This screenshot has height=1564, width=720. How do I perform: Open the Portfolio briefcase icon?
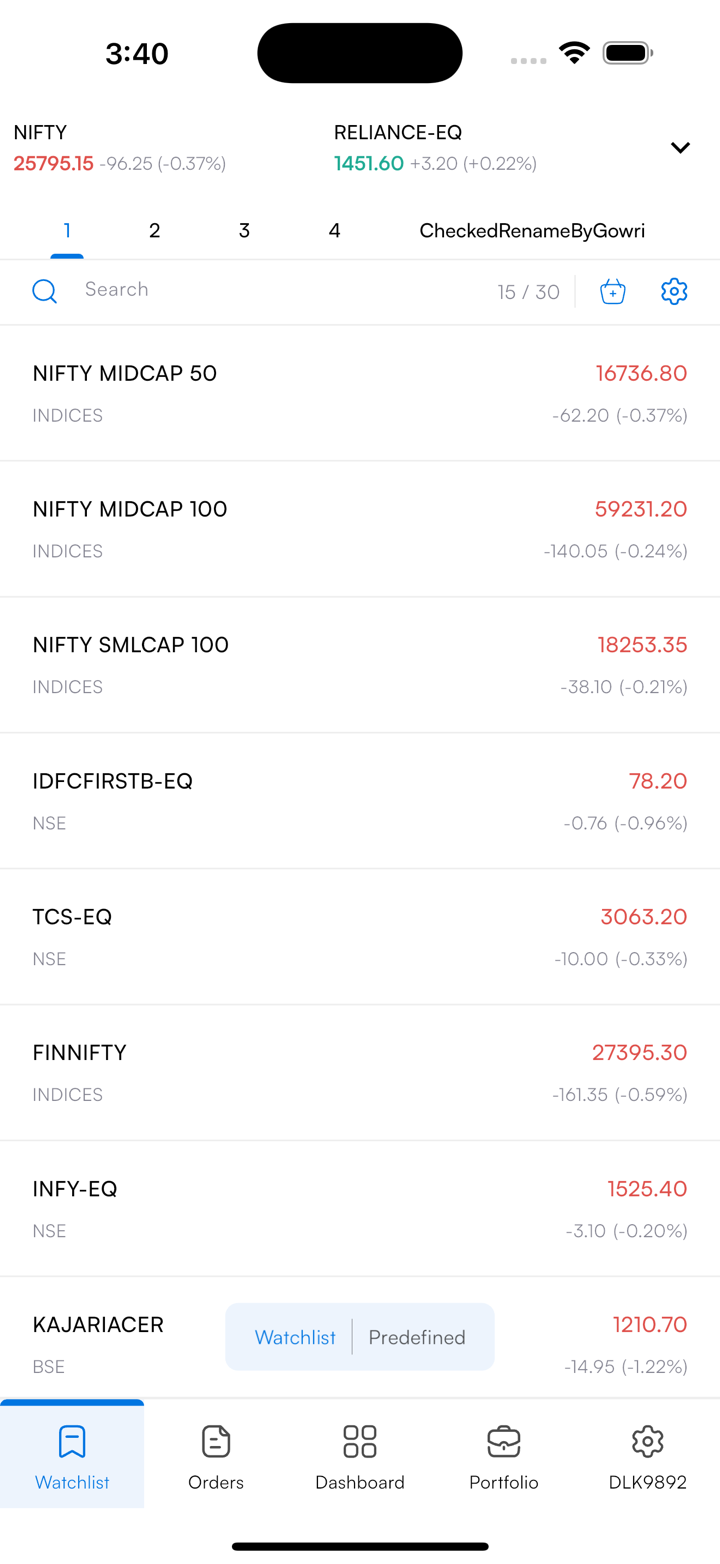tap(504, 1441)
